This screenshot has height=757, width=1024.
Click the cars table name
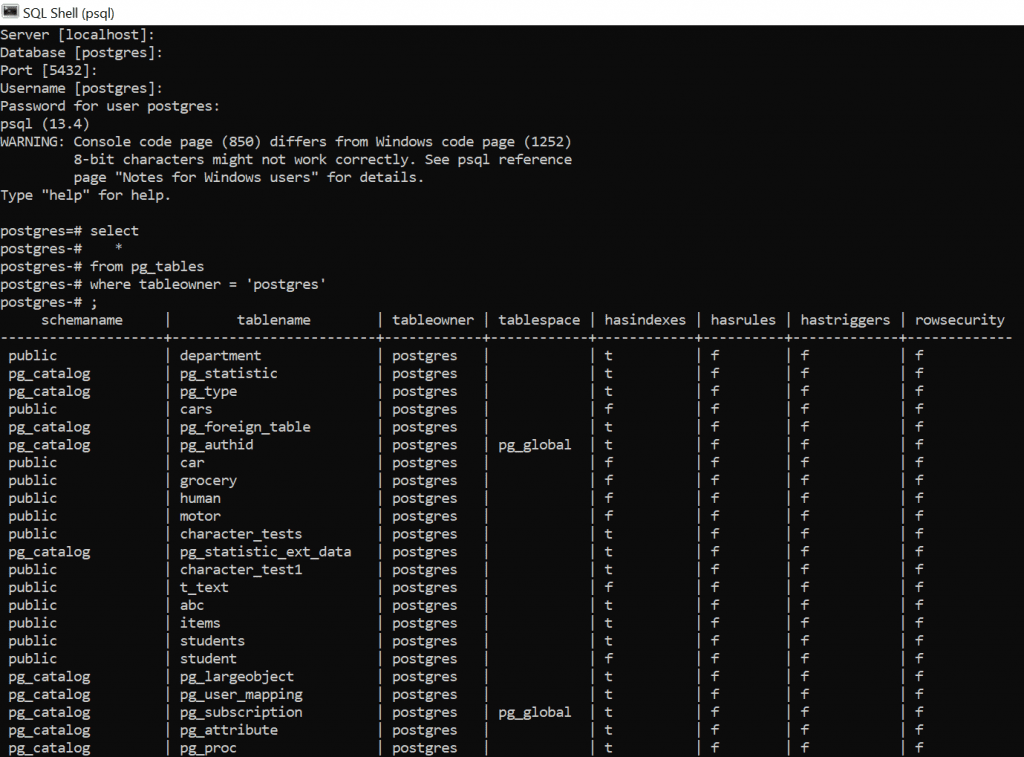196,409
